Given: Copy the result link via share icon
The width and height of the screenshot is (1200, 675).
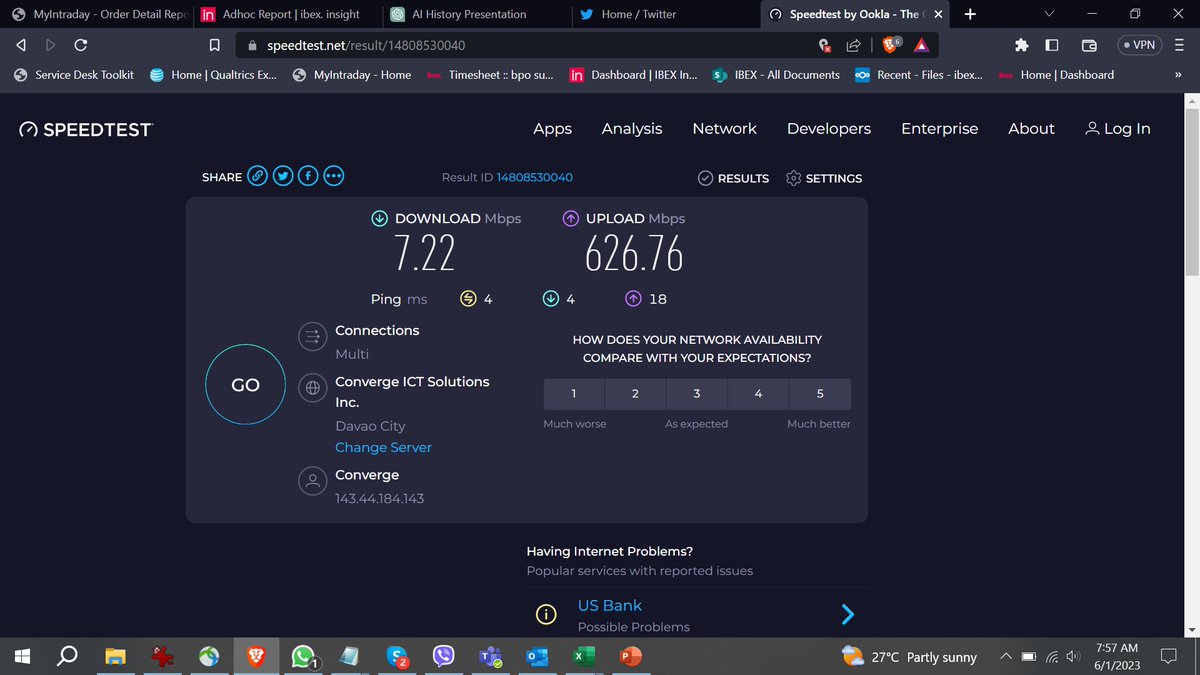Looking at the screenshot, I should (258, 176).
